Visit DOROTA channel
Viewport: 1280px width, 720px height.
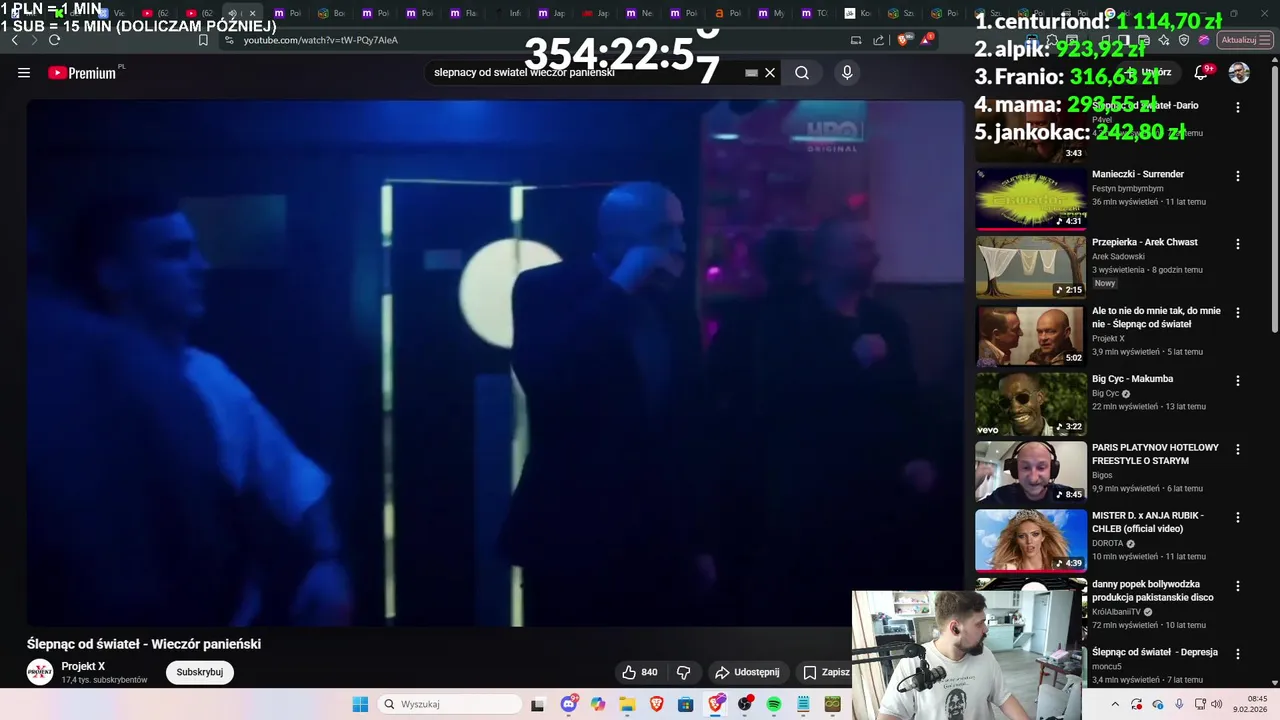click(x=1108, y=543)
